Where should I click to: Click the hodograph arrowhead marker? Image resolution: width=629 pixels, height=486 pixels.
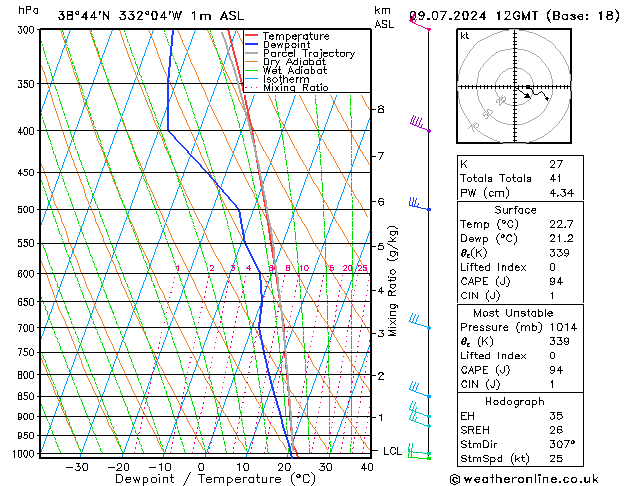(x=528, y=96)
